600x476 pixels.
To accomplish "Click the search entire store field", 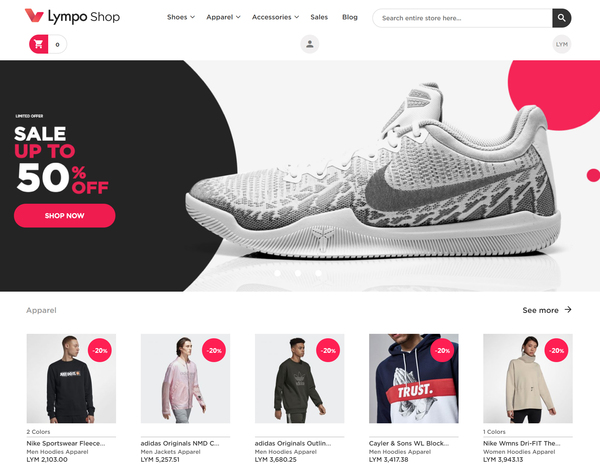I will pos(463,18).
